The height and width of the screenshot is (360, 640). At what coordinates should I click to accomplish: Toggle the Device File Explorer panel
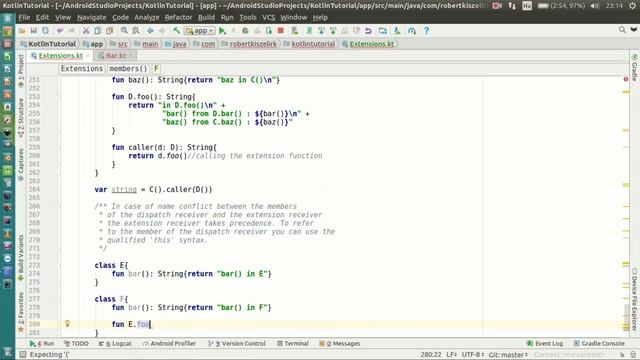(634, 299)
